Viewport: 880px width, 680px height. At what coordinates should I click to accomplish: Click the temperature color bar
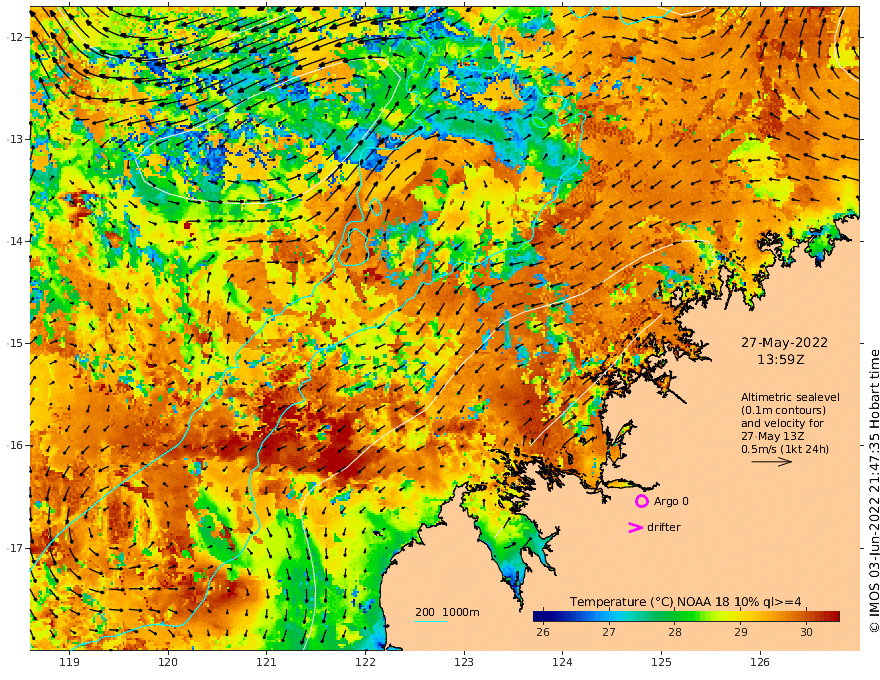pyautogui.click(x=686, y=617)
